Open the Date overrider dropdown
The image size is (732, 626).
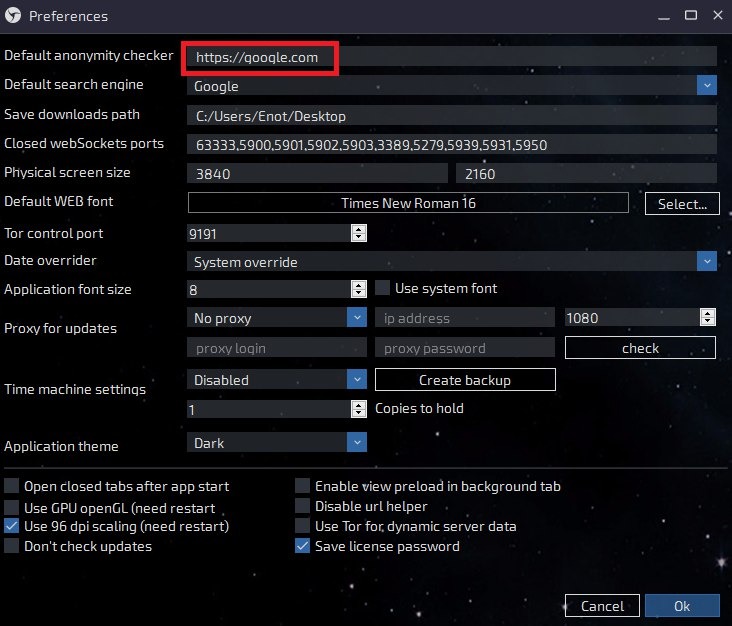tap(451, 261)
